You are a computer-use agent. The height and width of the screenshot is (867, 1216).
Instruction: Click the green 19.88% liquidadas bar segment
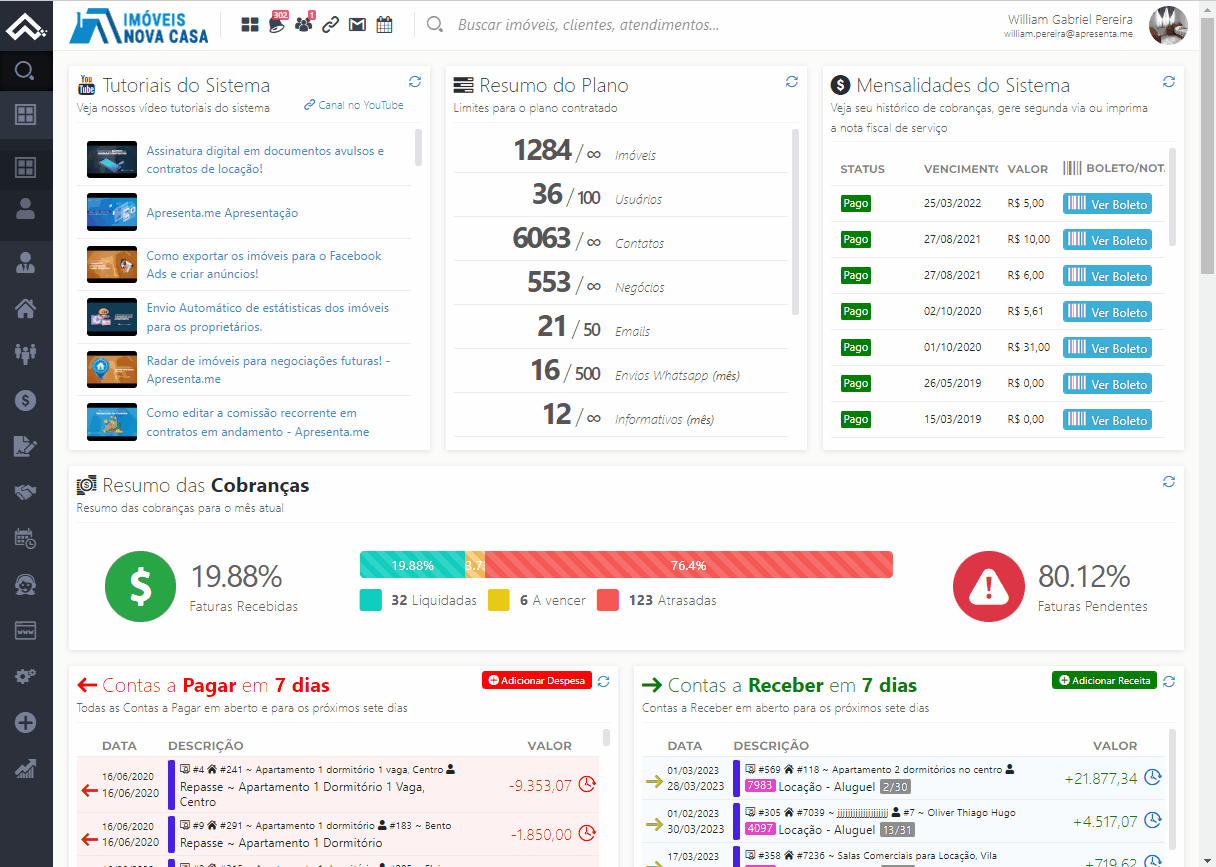point(413,565)
